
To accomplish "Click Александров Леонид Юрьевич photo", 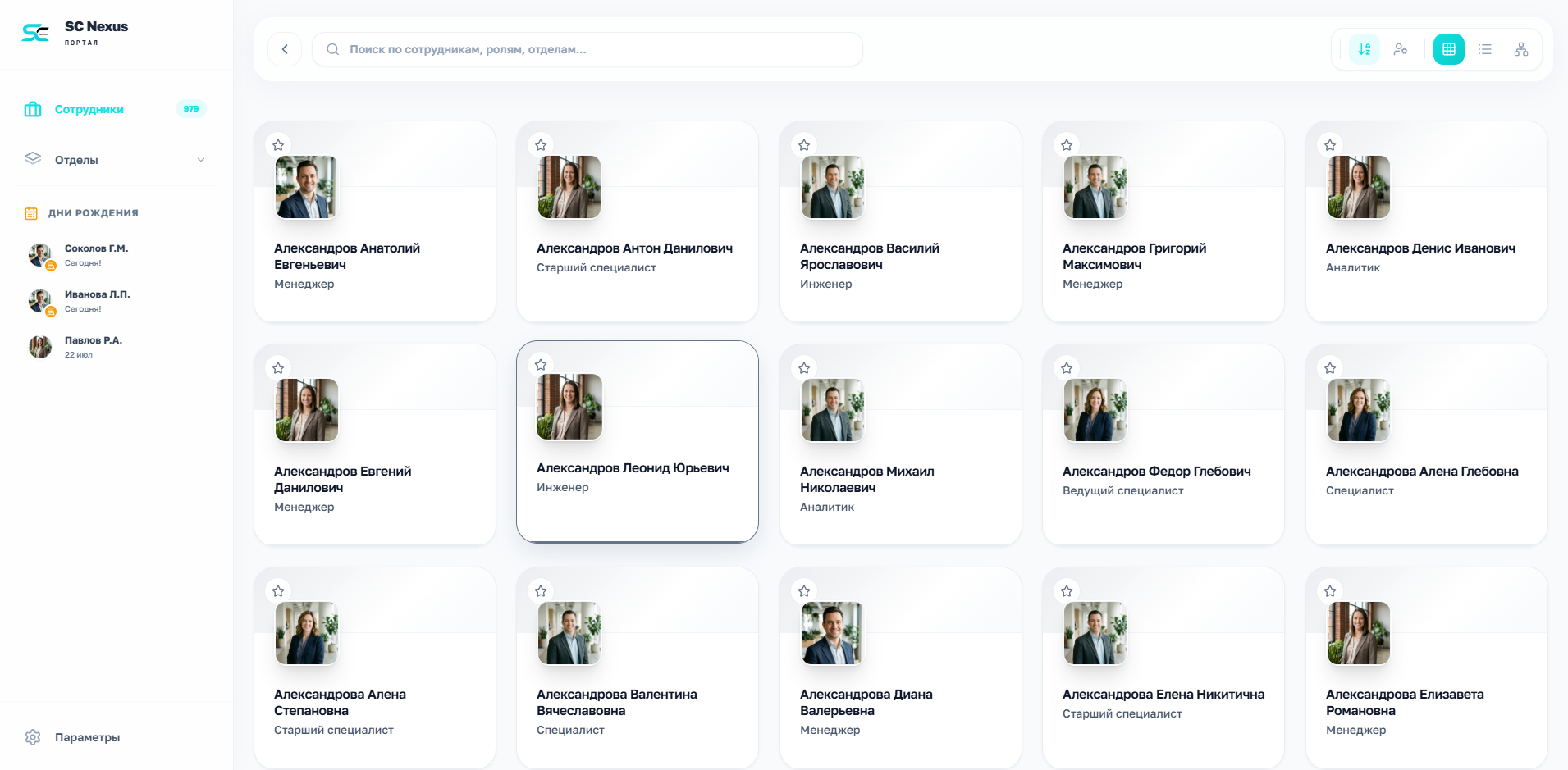I will pos(569,407).
